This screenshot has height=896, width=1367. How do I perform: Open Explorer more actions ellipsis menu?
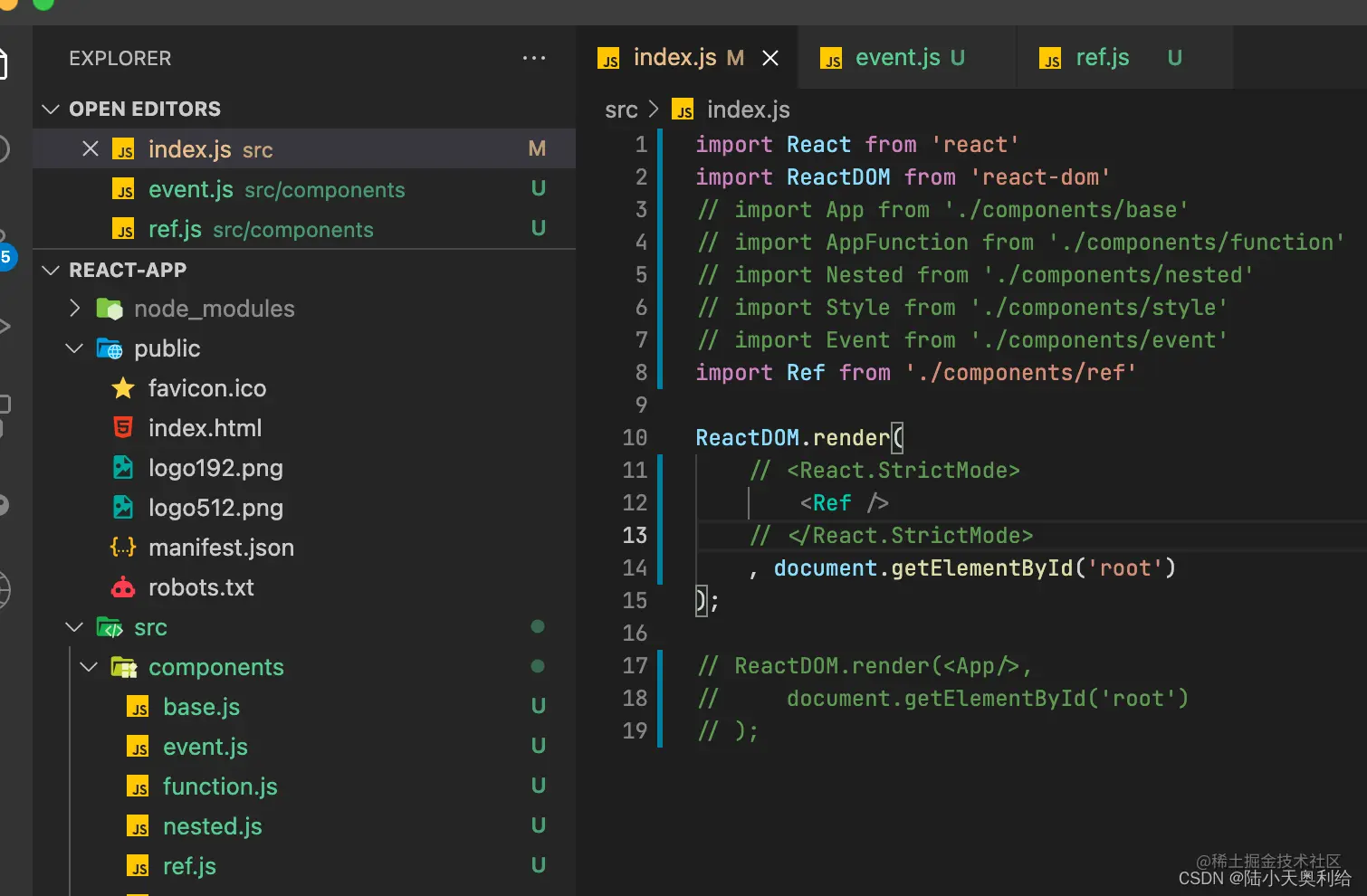pos(534,58)
